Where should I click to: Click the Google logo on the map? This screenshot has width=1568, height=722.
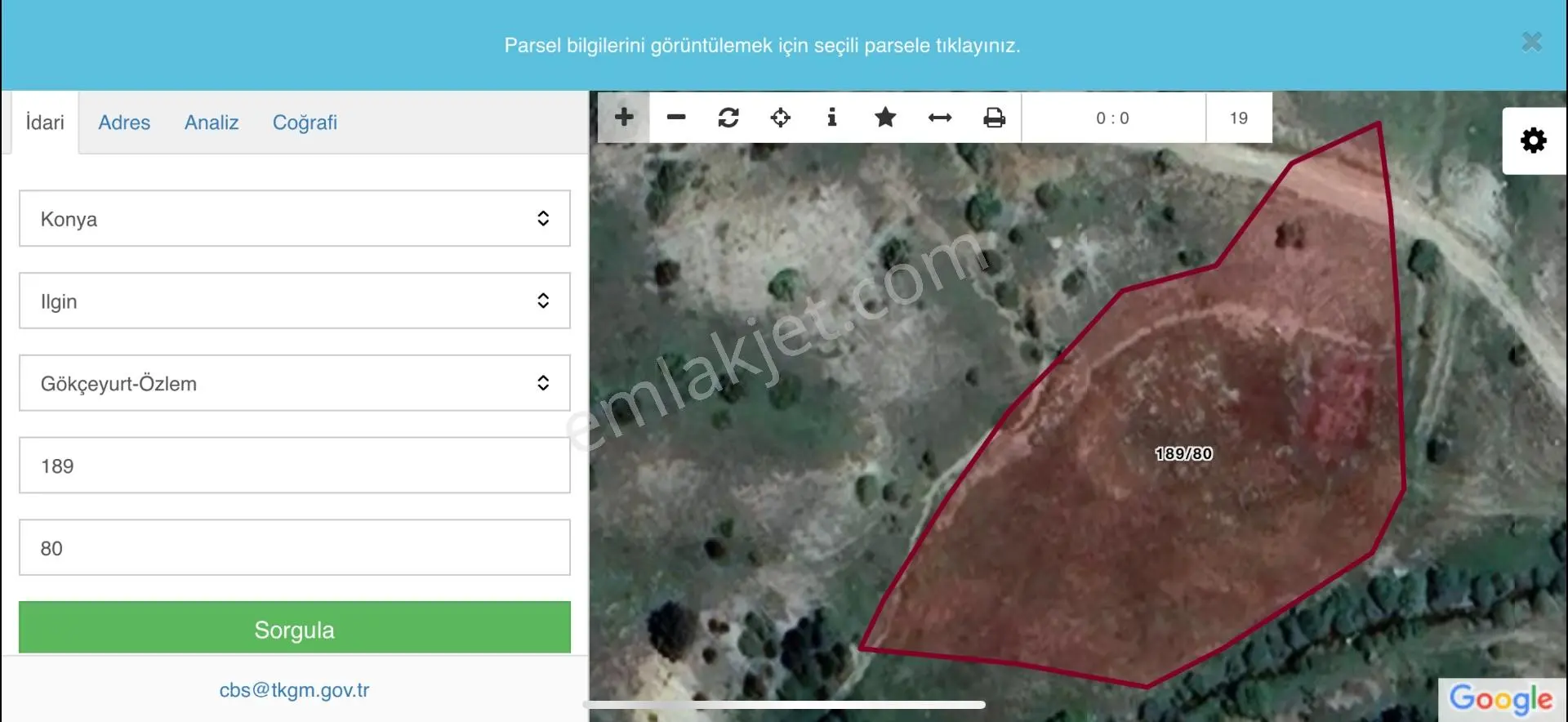coord(1501,699)
